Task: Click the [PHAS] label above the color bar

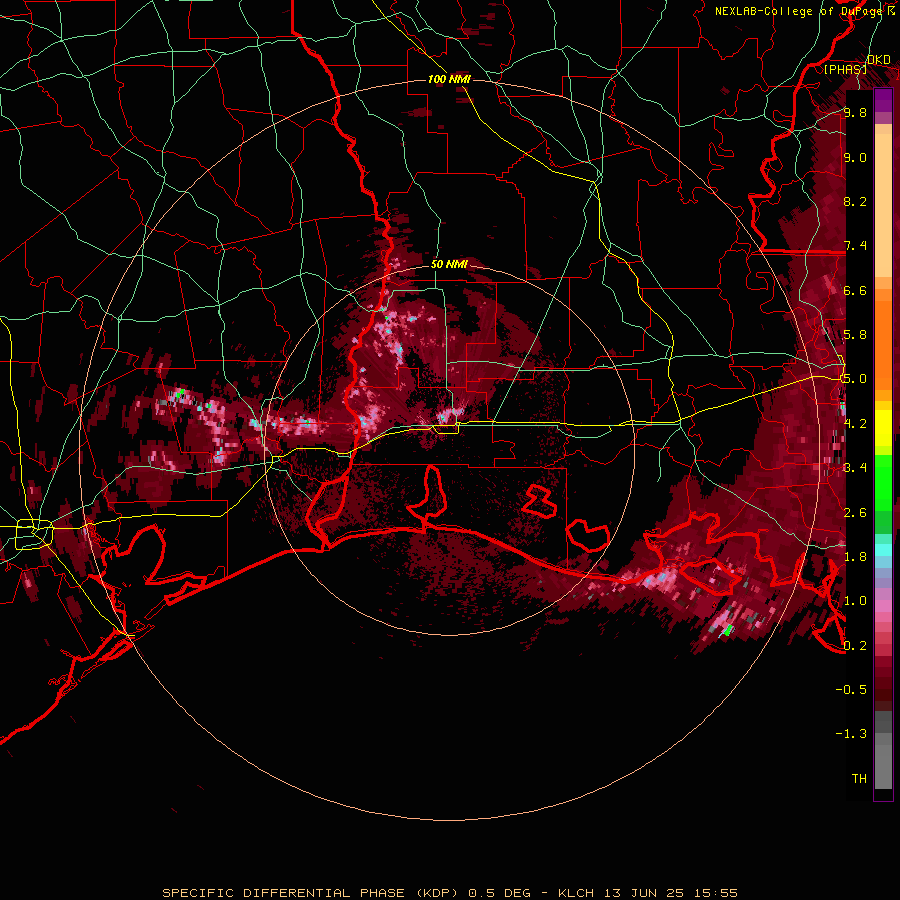Action: (x=845, y=69)
